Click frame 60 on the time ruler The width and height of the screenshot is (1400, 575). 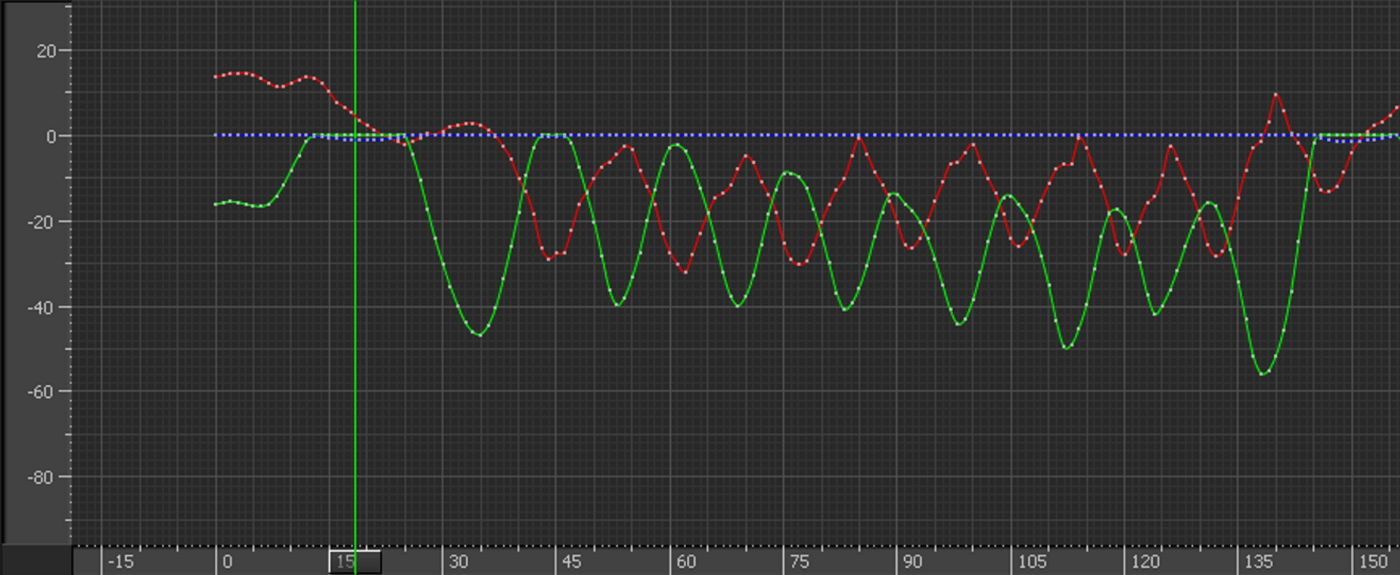[685, 562]
